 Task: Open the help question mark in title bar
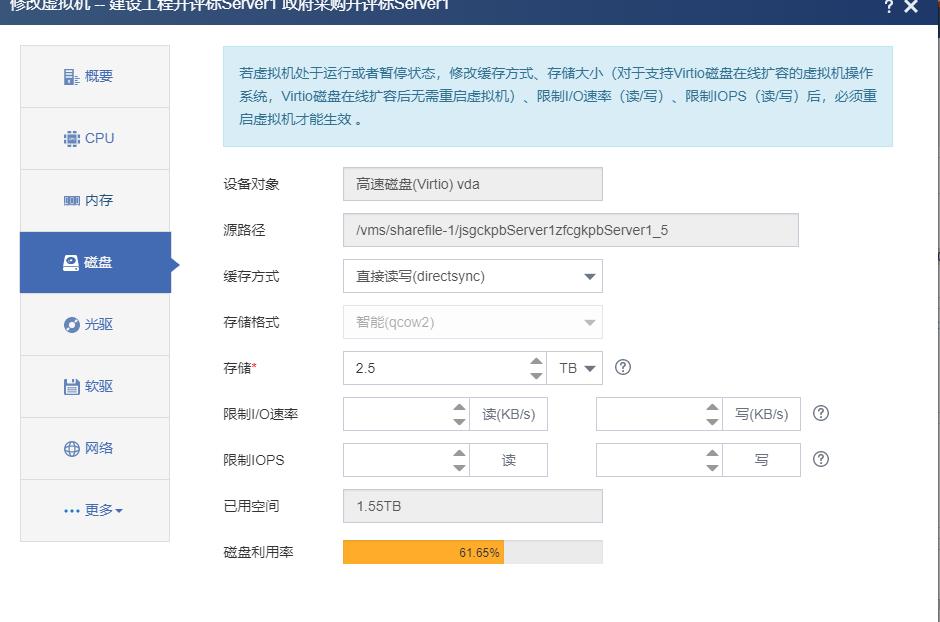(x=888, y=7)
